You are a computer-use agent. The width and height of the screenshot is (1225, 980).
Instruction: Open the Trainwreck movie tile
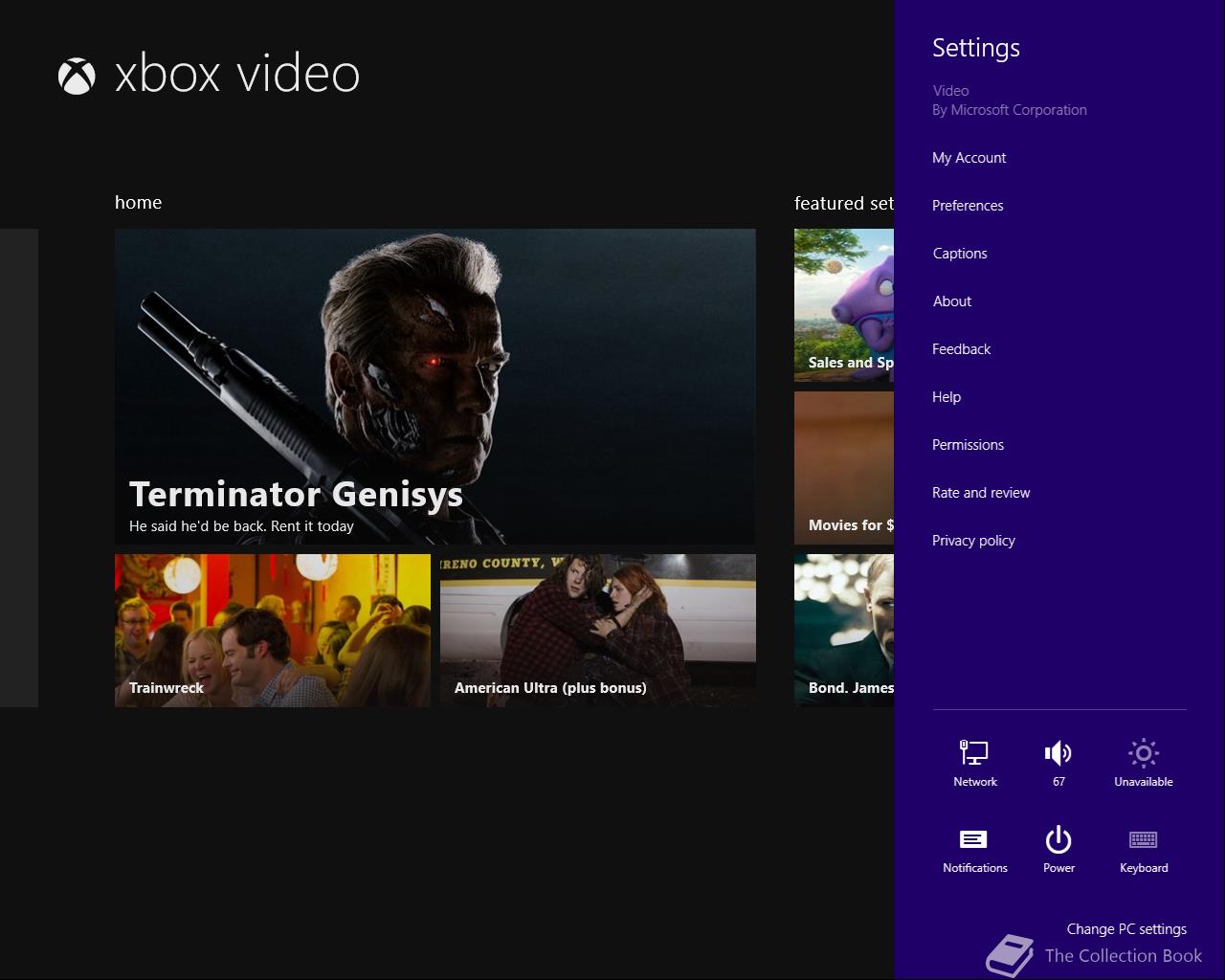(273, 631)
